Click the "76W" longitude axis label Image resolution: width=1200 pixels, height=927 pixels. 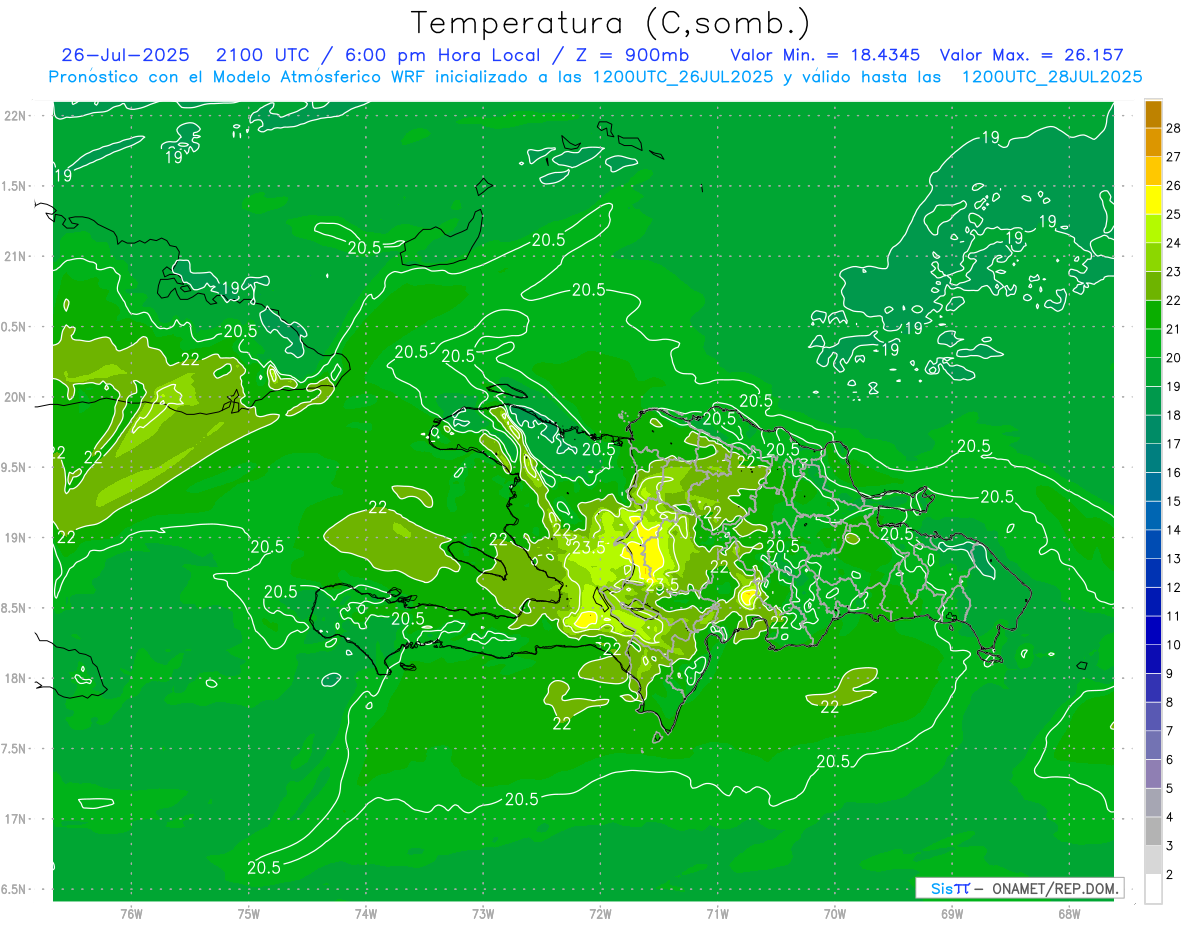(x=131, y=914)
